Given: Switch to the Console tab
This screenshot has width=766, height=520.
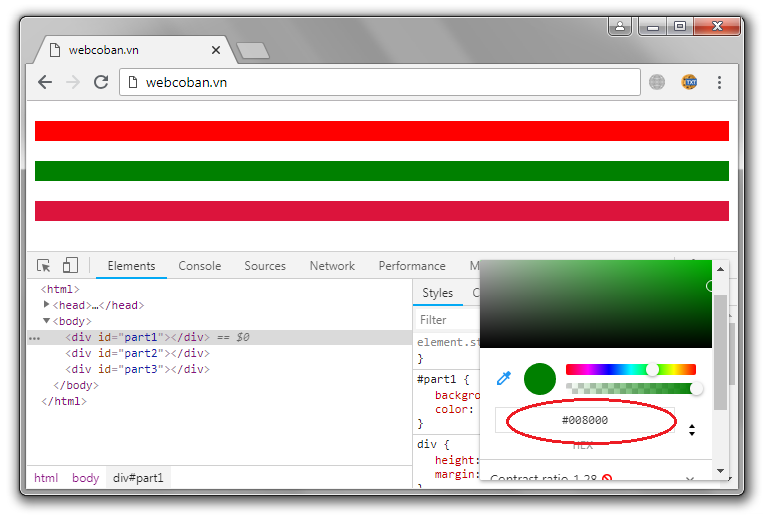Looking at the screenshot, I should tap(200, 266).
